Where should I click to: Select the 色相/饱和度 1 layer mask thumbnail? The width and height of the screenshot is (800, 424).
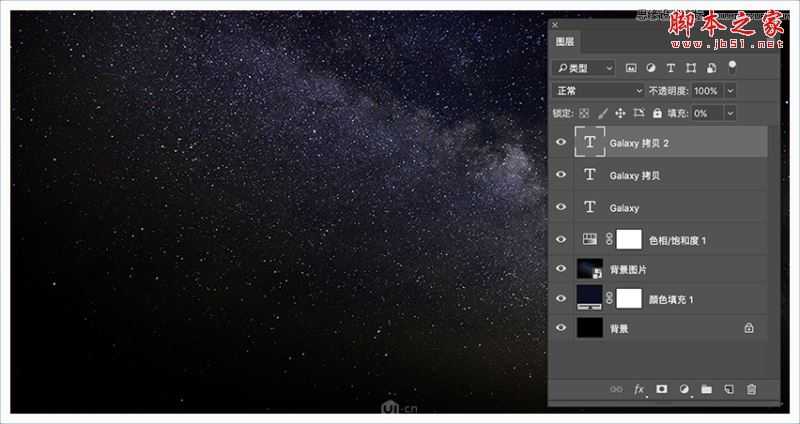629,239
